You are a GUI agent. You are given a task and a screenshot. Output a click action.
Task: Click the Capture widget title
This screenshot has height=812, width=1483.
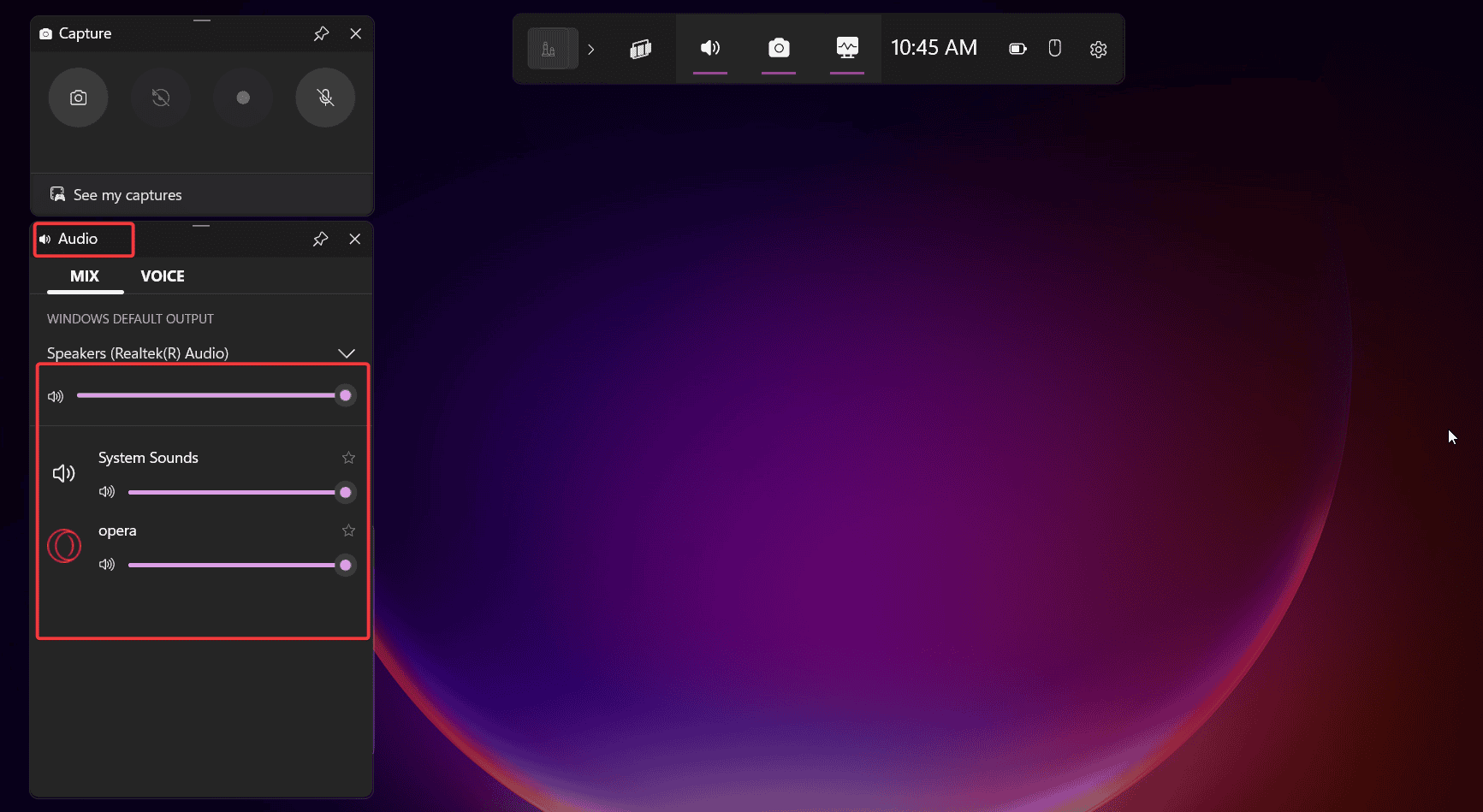pos(85,33)
